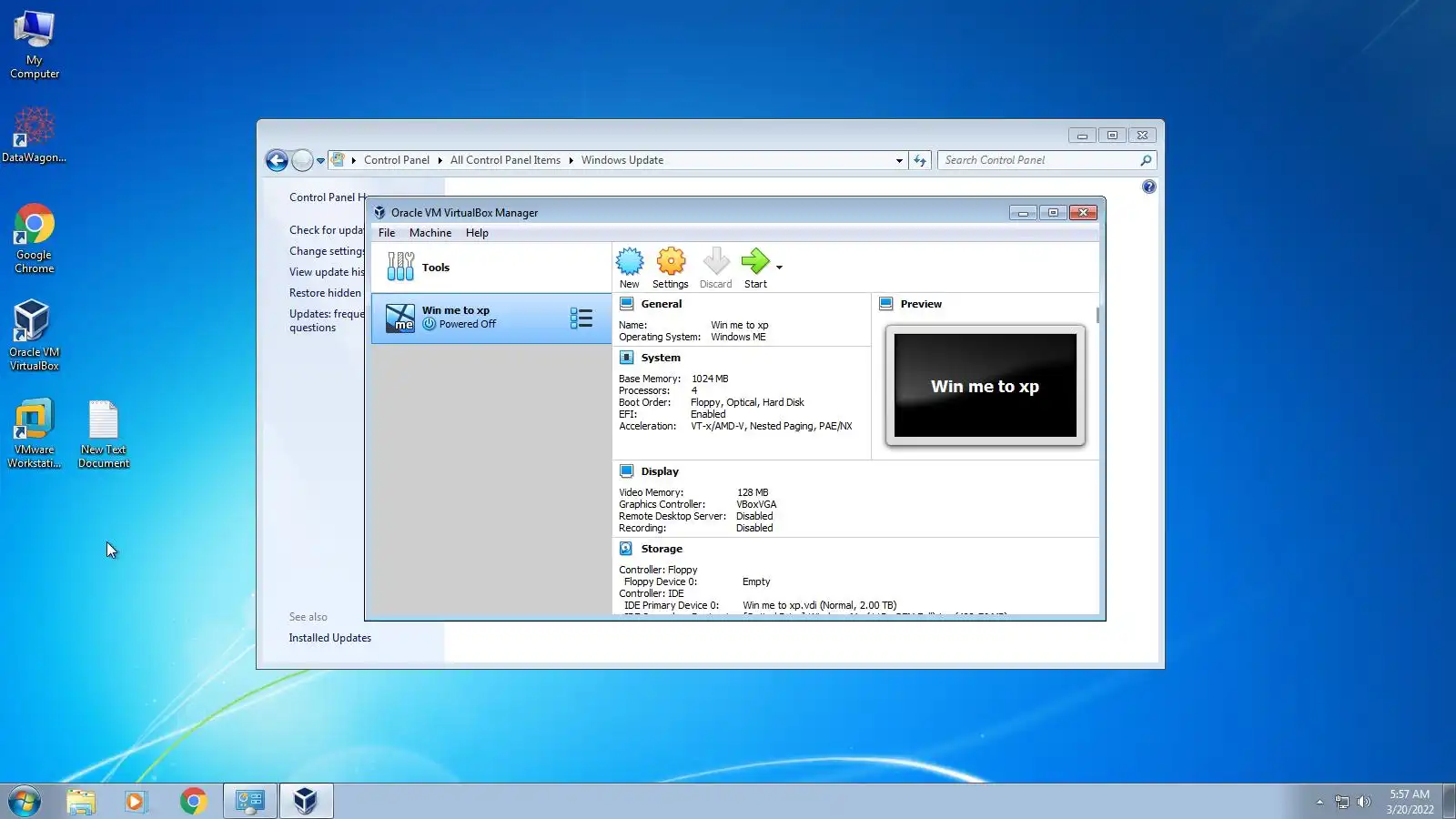Click Windows Update breadcrumb segment

tap(622, 160)
